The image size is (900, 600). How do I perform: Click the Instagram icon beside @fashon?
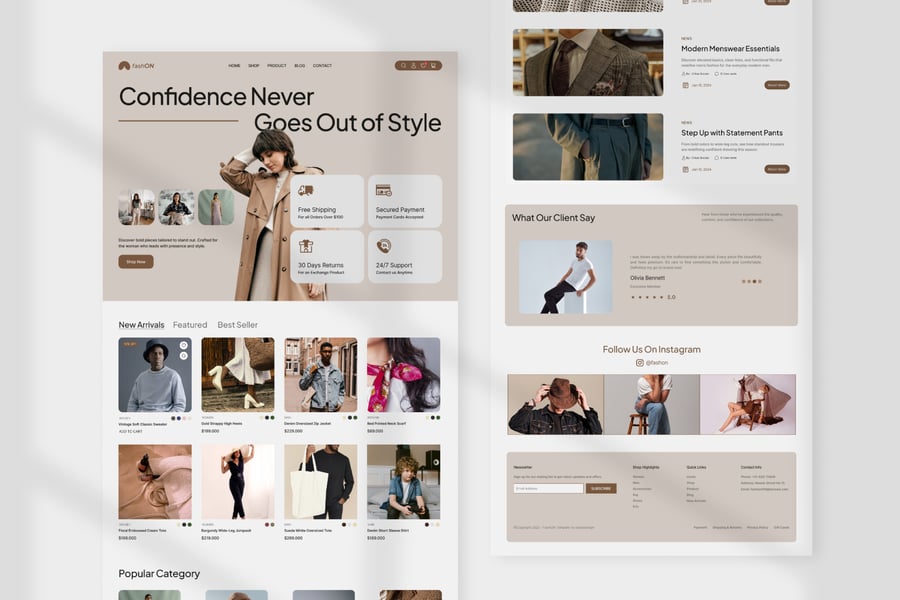640,363
